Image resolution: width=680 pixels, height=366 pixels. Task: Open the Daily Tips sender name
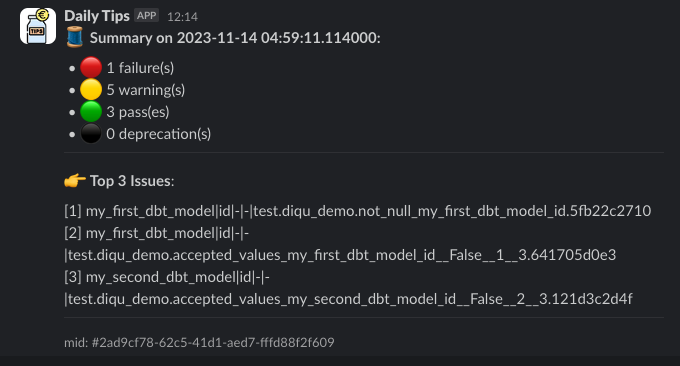[x=97, y=16]
